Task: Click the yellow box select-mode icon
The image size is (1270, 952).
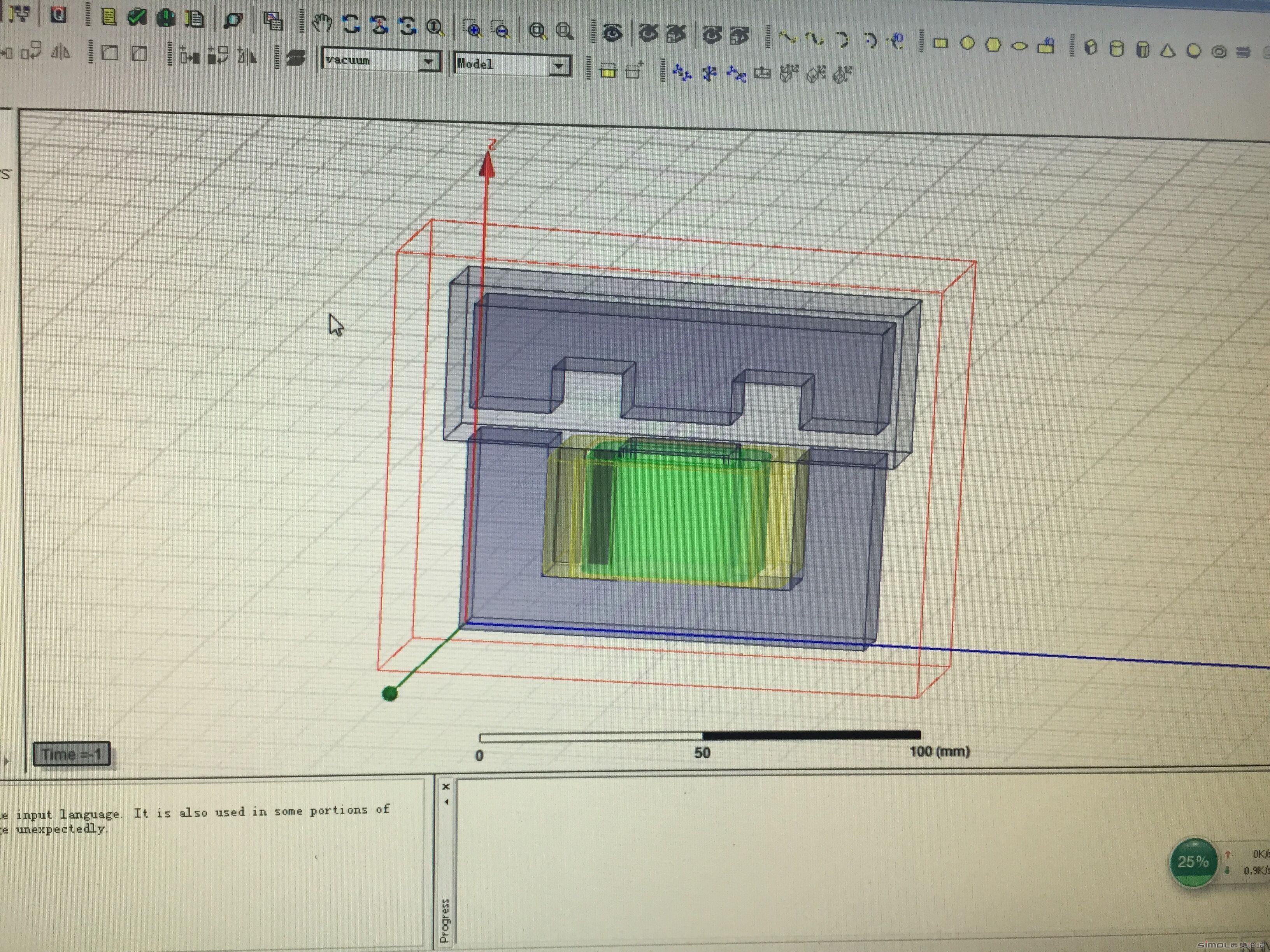Action: coord(608,70)
